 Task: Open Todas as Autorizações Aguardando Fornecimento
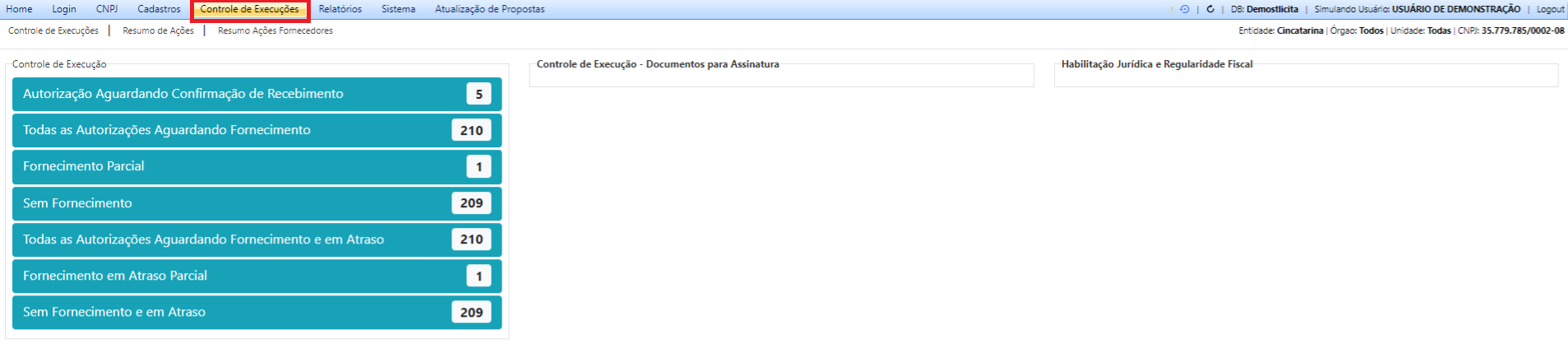click(257, 130)
